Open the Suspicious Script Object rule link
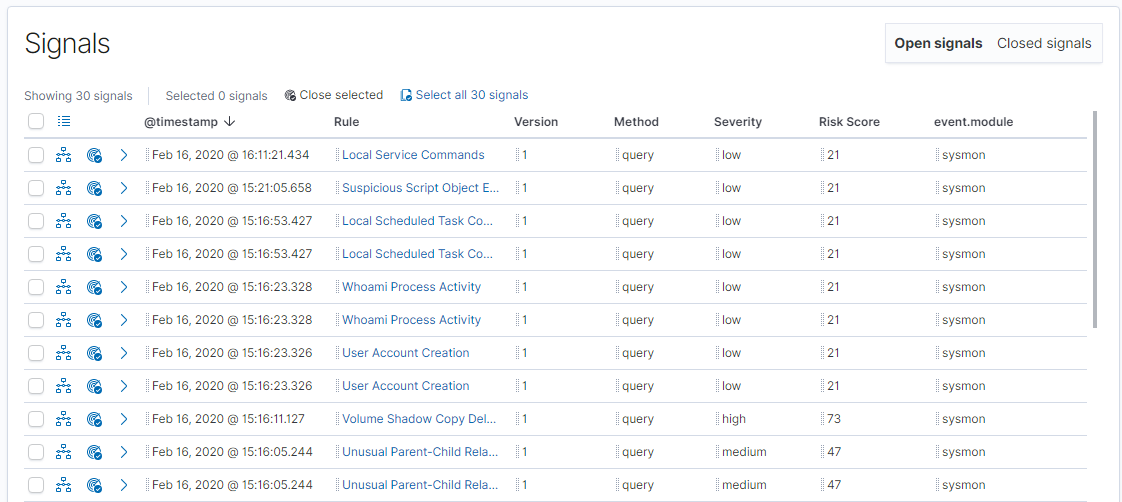Image resolution: width=1122 pixels, height=502 pixels. pyautogui.click(x=421, y=187)
